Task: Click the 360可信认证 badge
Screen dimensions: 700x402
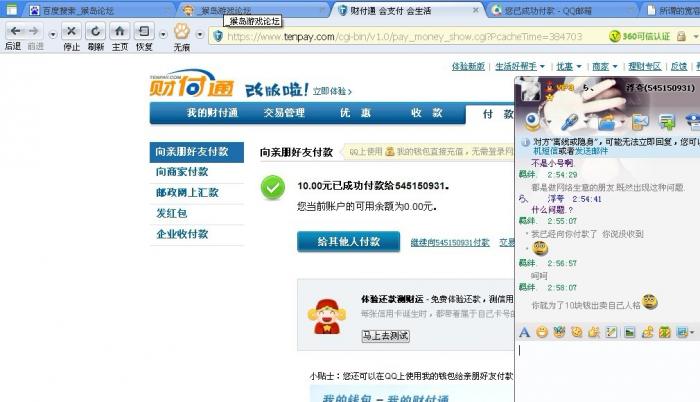Action: [x=640, y=36]
